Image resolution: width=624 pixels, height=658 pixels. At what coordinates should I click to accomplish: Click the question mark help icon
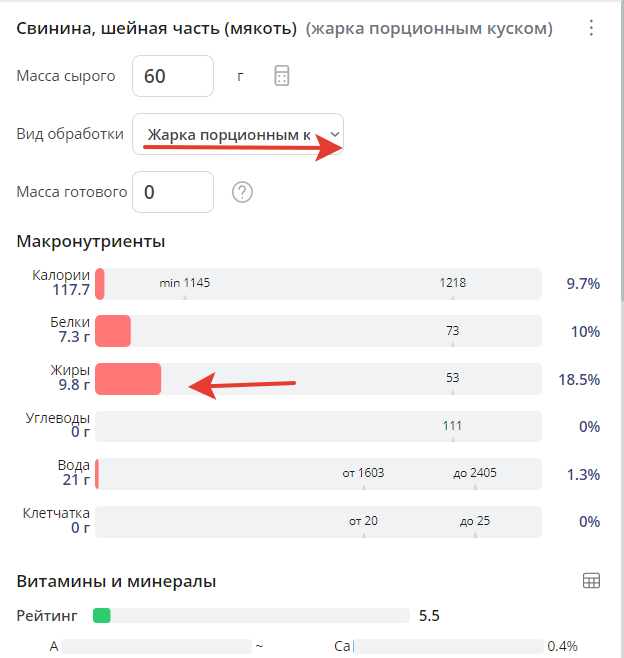(242, 192)
